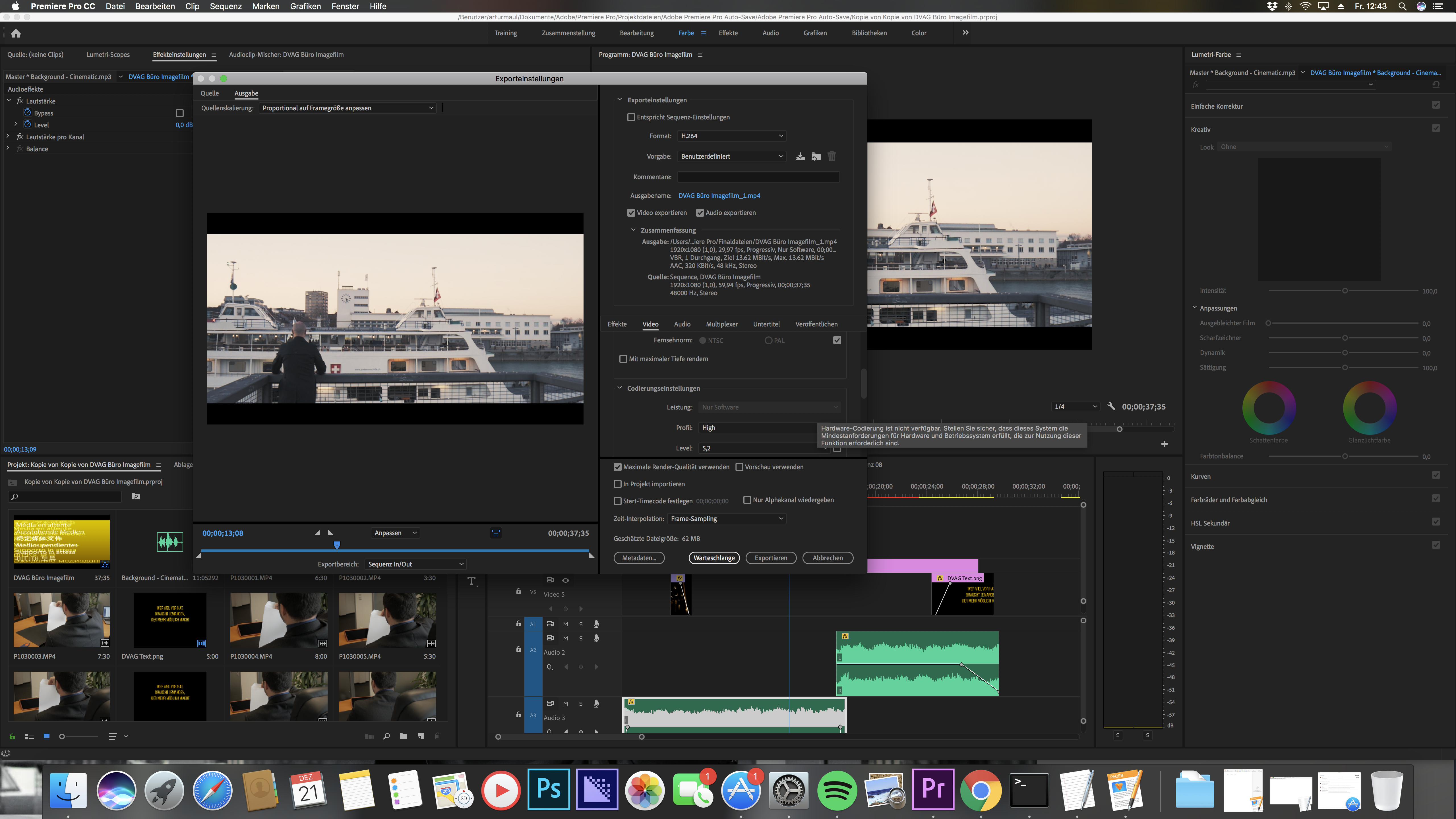Viewport: 1456px width, 819px height.
Task: Import a preset icon in export settings
Action: [816, 157]
